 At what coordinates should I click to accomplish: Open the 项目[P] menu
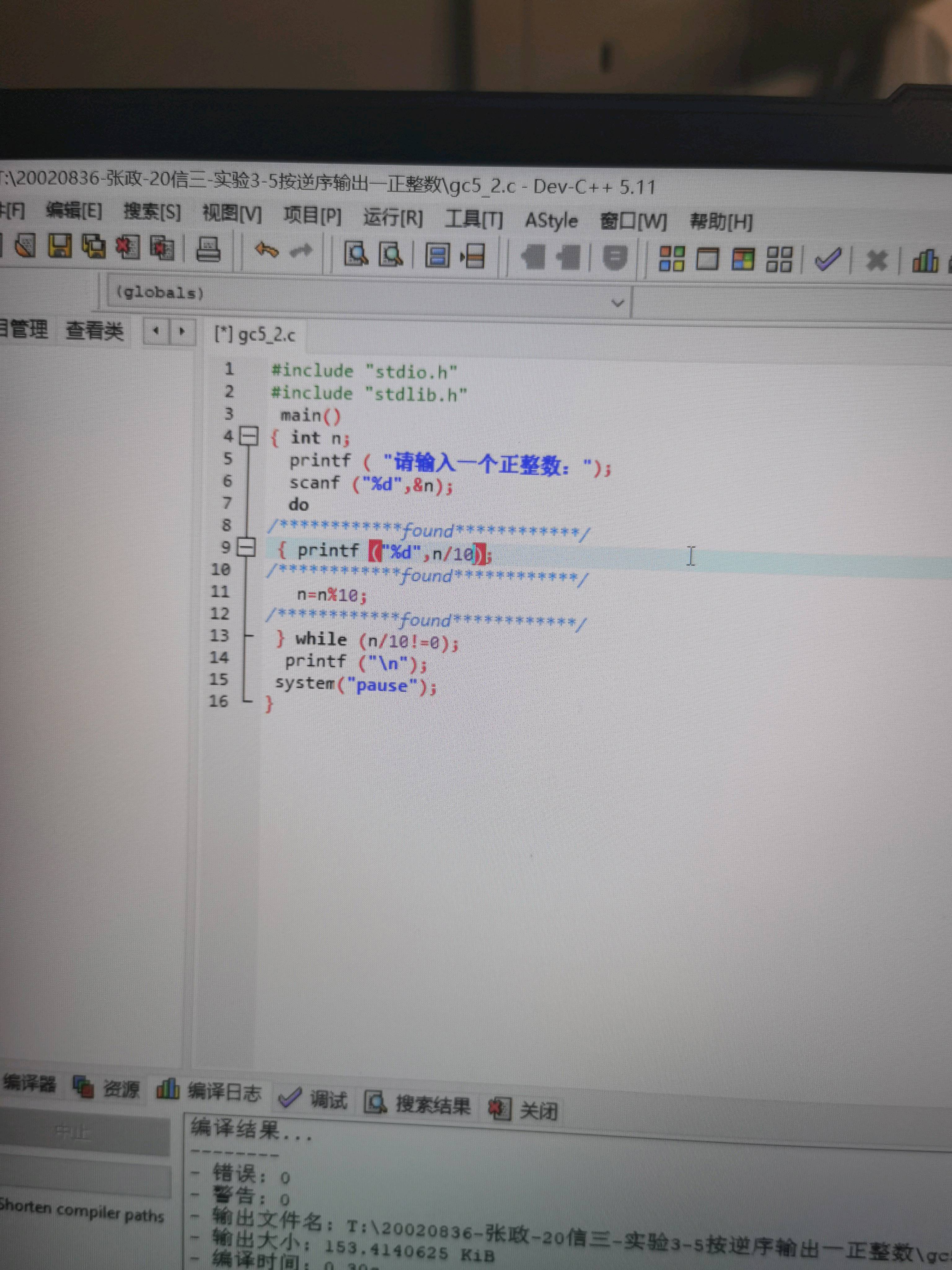coord(312,216)
